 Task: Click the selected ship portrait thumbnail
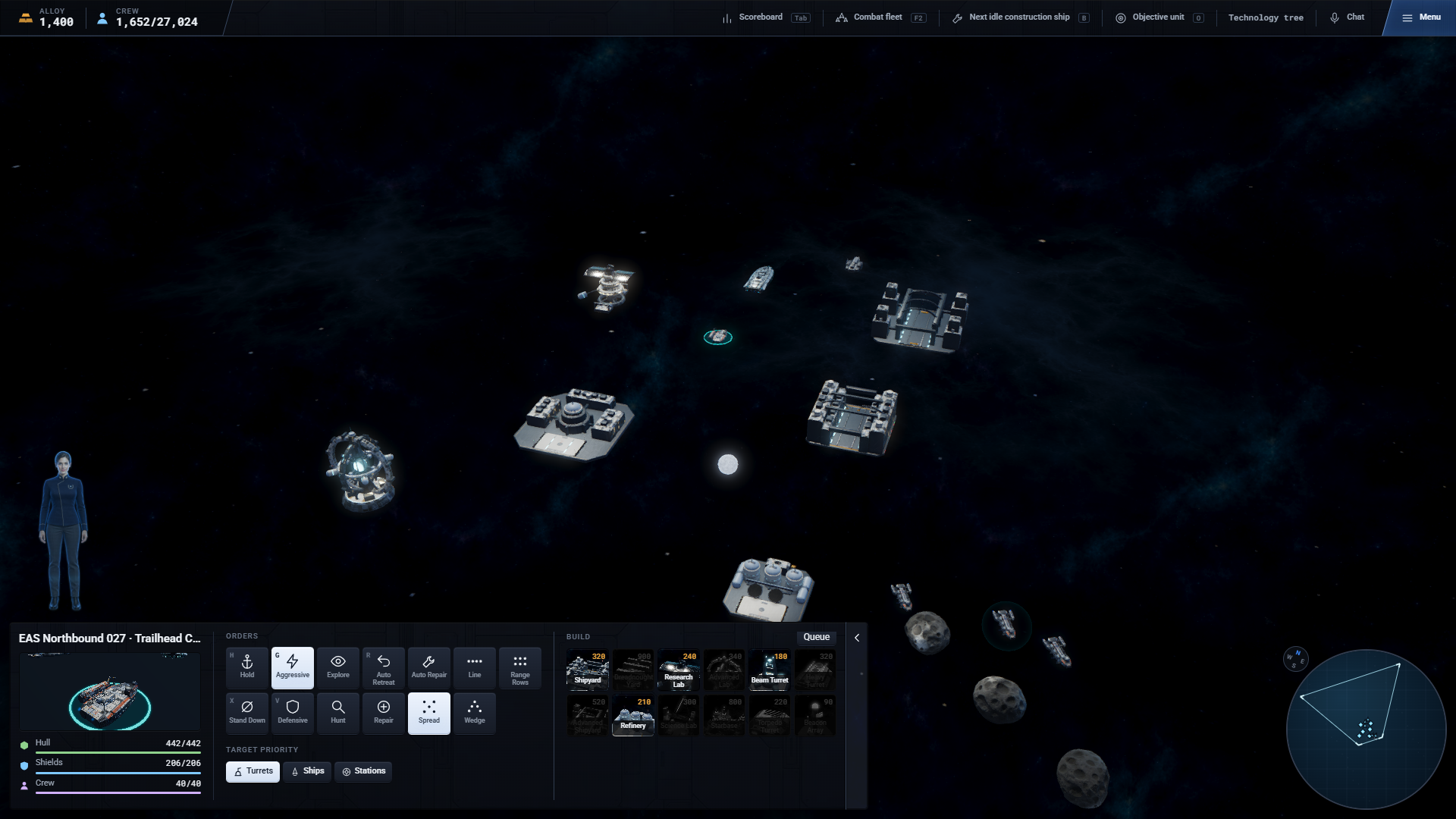click(110, 692)
